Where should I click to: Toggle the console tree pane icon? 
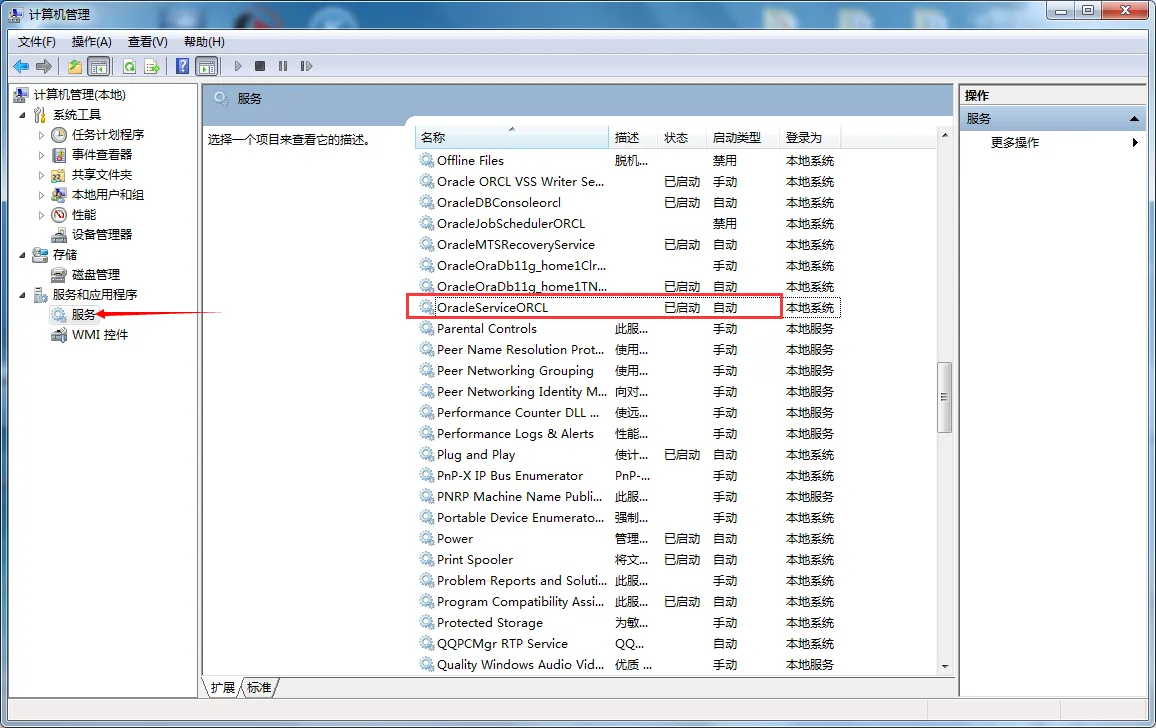point(98,66)
